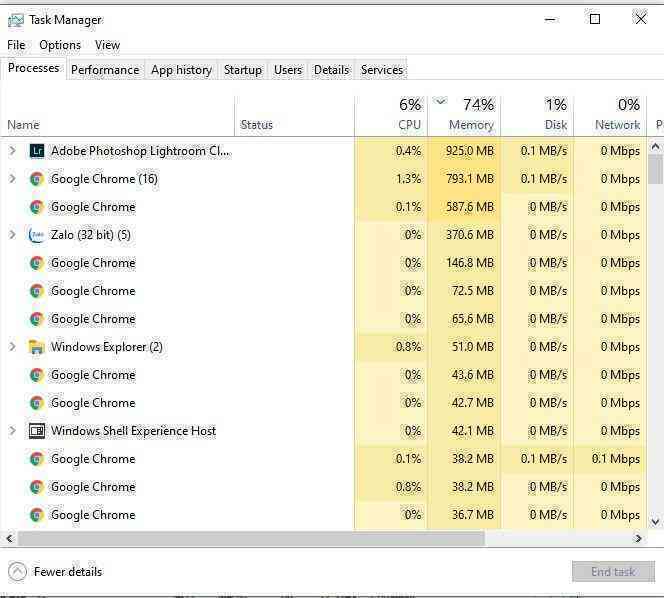
Task: Sort by the Status column header
Action: [x=294, y=116]
